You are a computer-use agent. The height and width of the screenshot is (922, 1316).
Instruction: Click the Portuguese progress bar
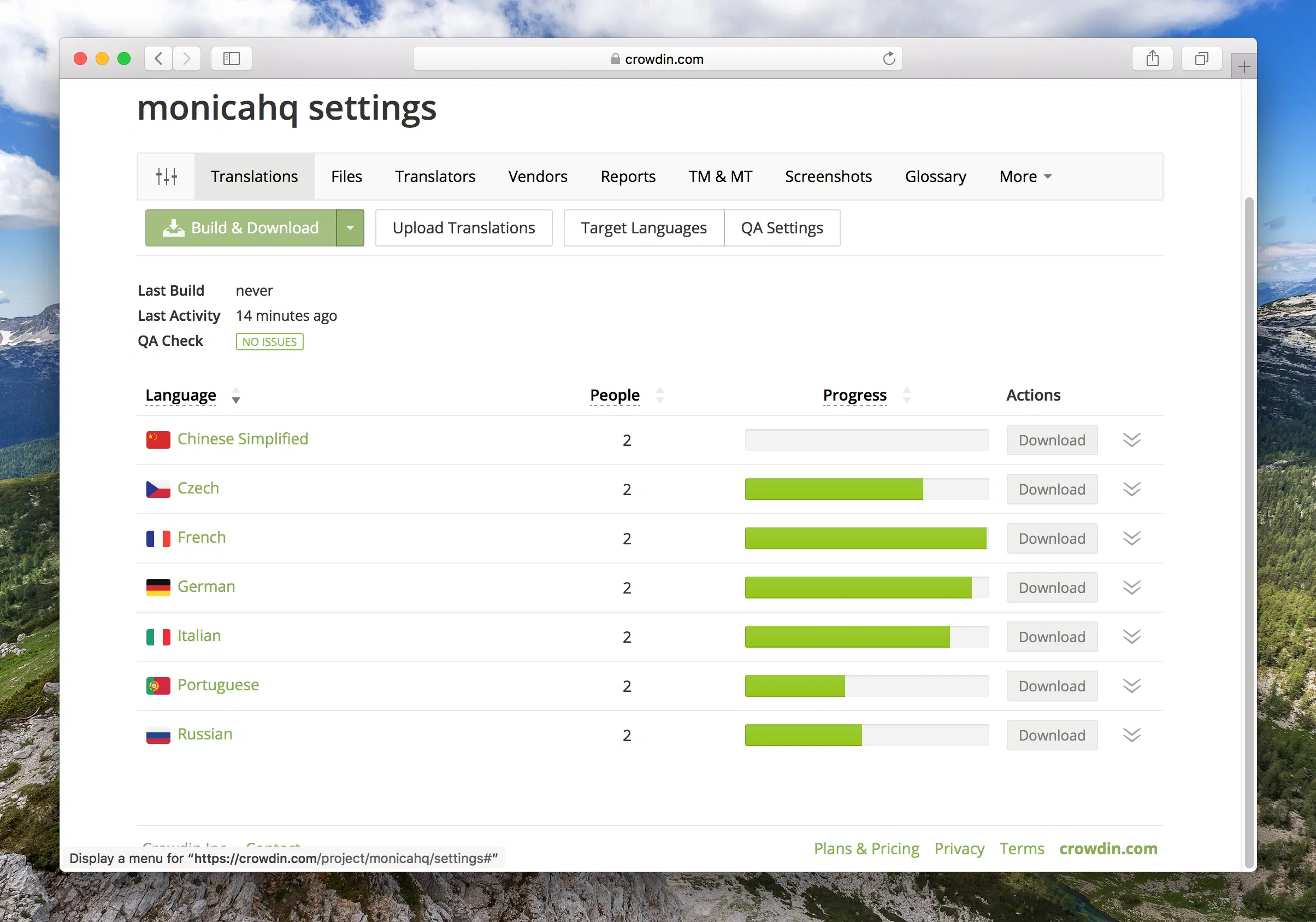pos(866,686)
